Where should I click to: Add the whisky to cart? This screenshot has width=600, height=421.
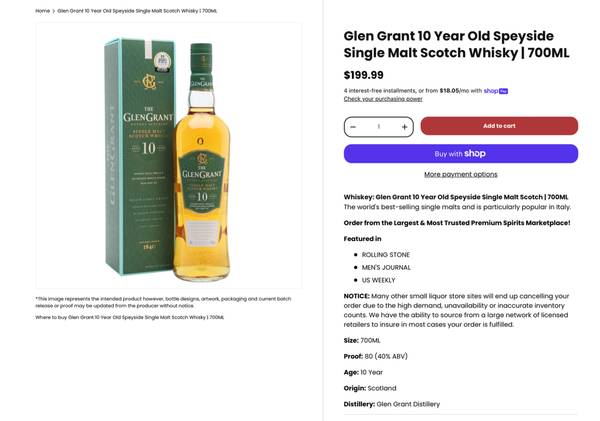(x=498, y=126)
